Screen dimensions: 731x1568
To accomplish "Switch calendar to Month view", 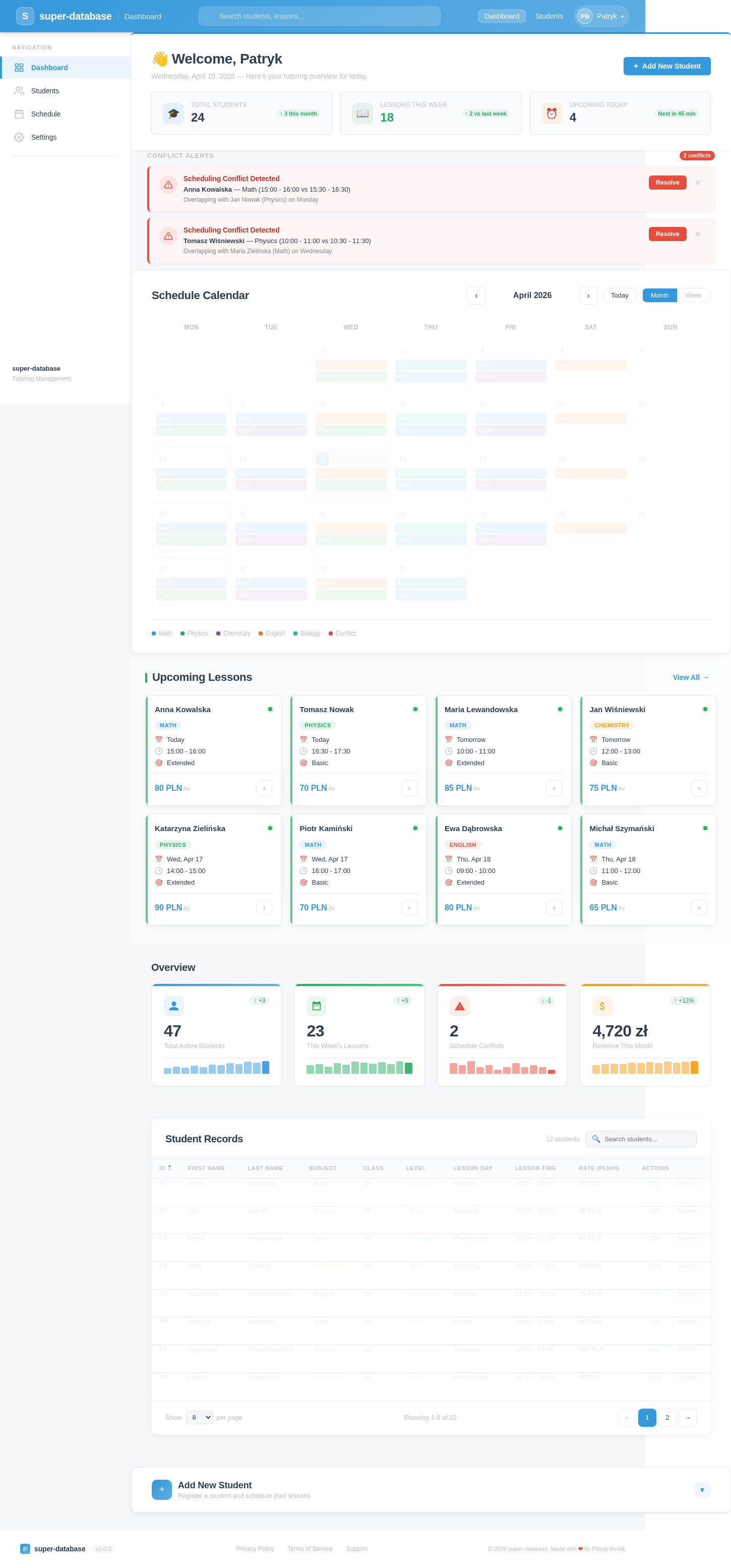I will [659, 295].
